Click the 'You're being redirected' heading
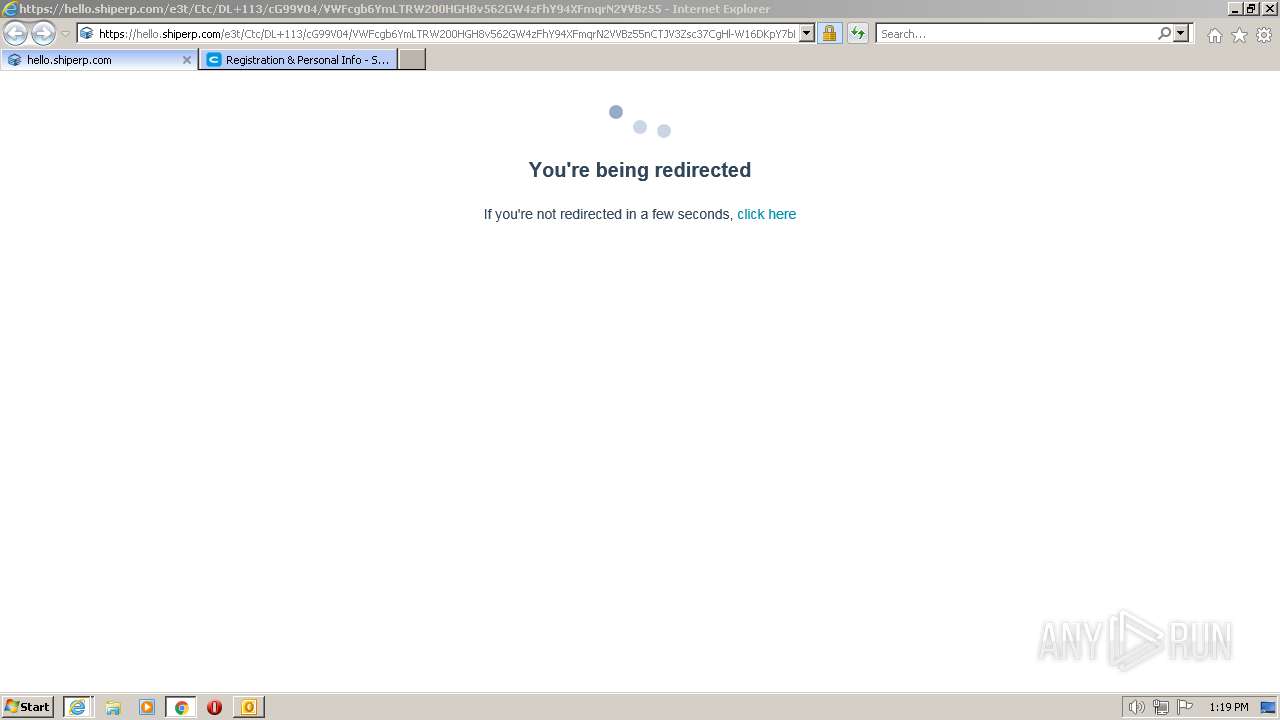The height and width of the screenshot is (720, 1280). 640,170
